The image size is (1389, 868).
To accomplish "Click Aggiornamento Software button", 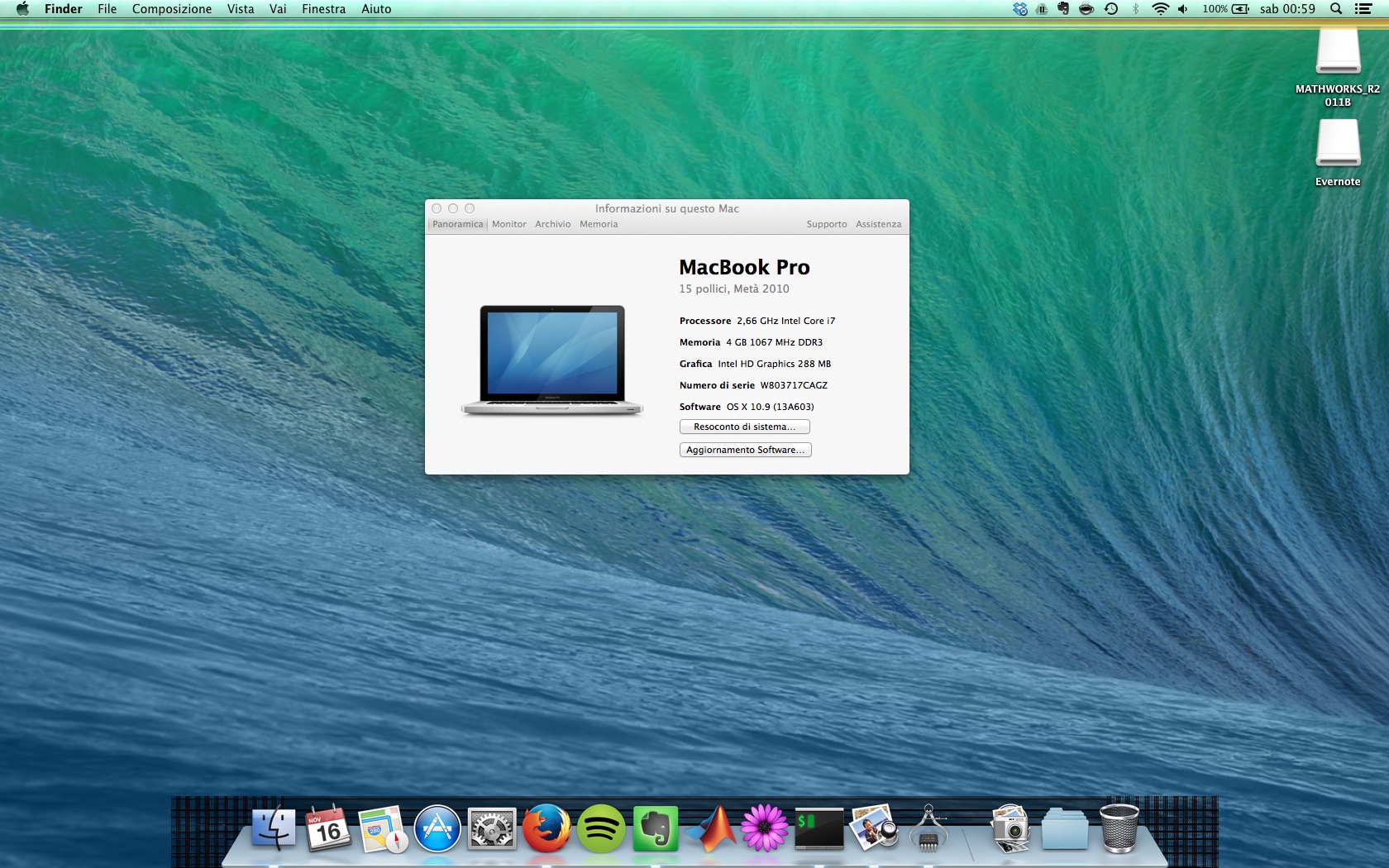I will [x=745, y=450].
